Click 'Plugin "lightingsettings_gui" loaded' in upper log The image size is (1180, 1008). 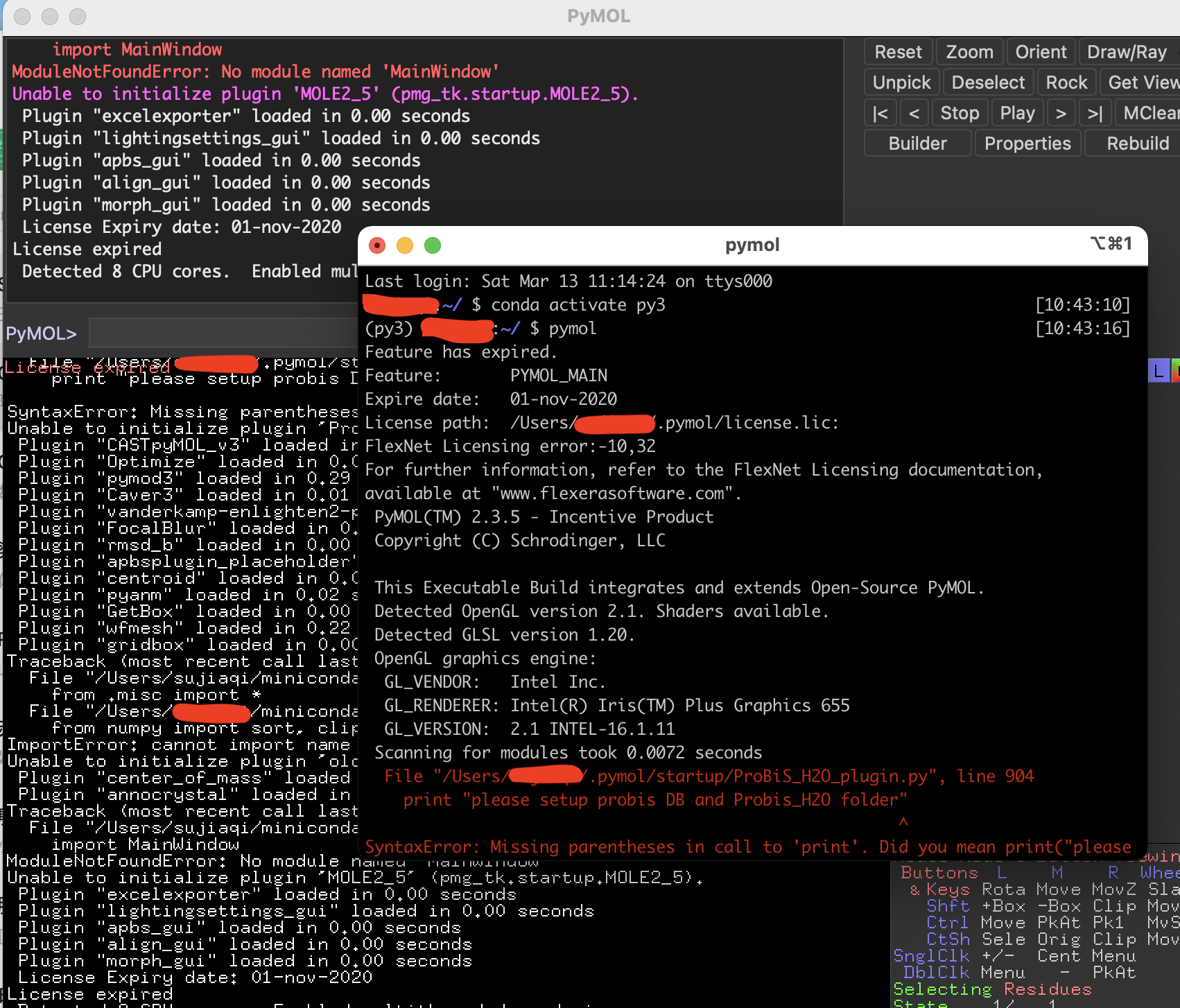281,139
